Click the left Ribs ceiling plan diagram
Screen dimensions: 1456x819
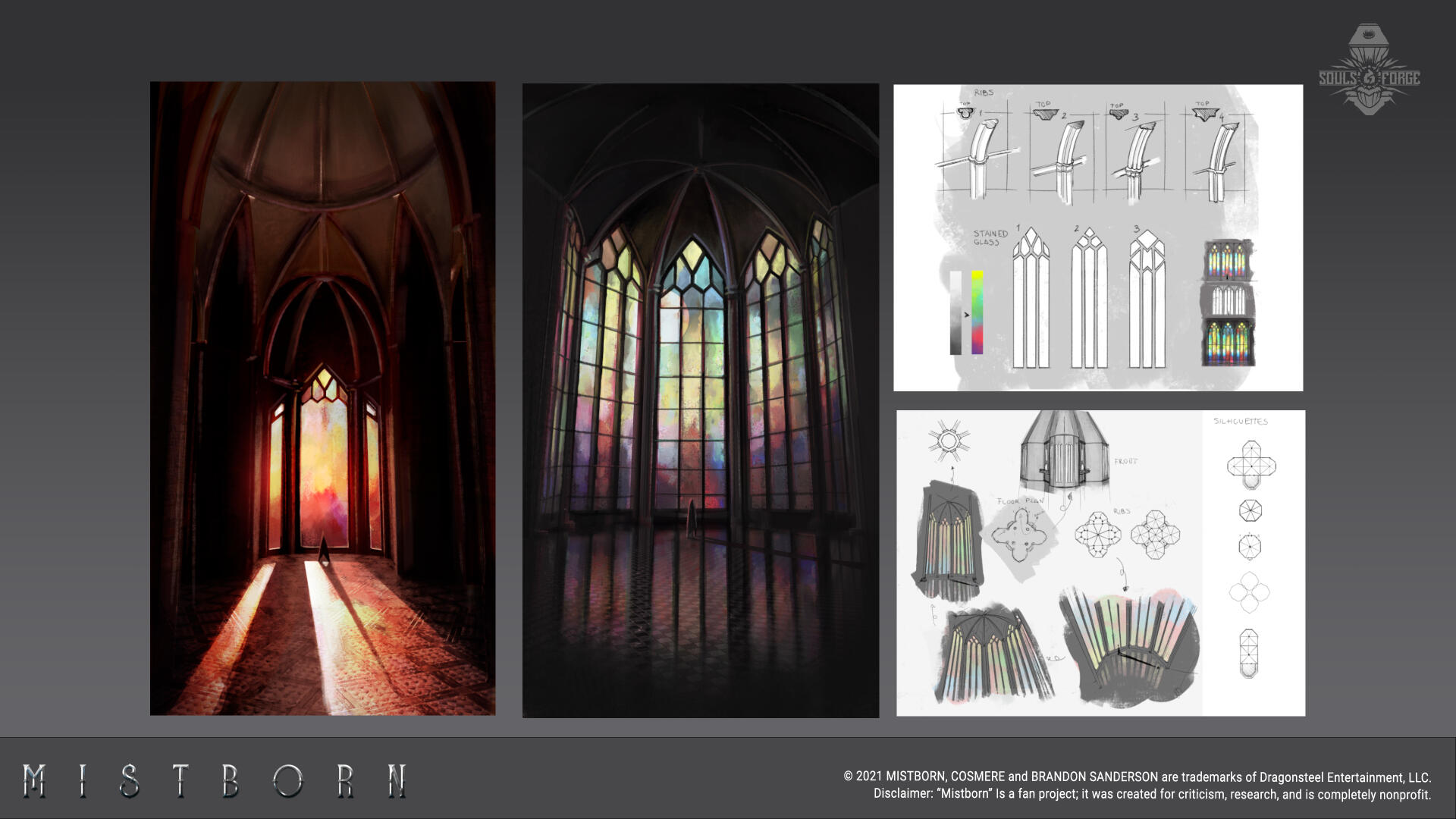tap(1097, 534)
